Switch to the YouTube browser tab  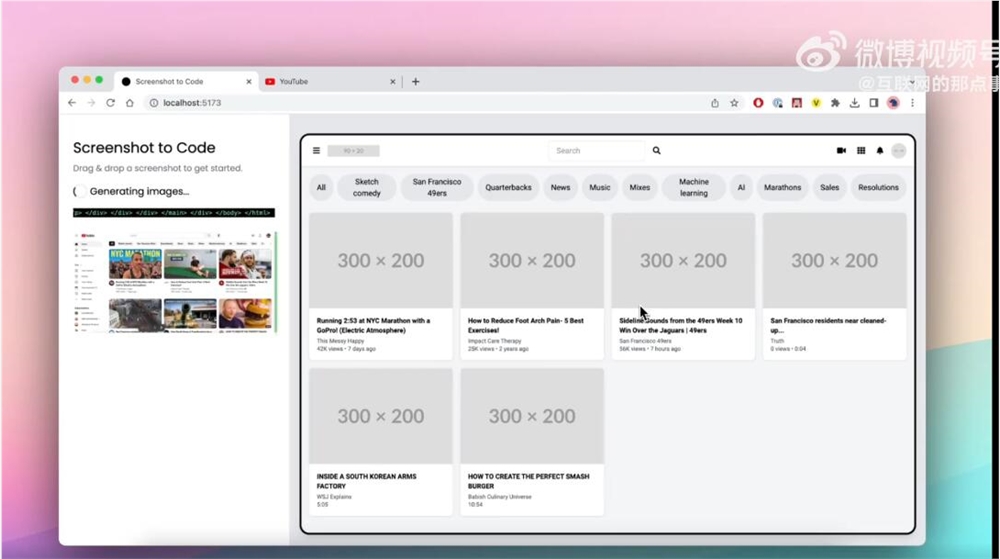pos(330,82)
